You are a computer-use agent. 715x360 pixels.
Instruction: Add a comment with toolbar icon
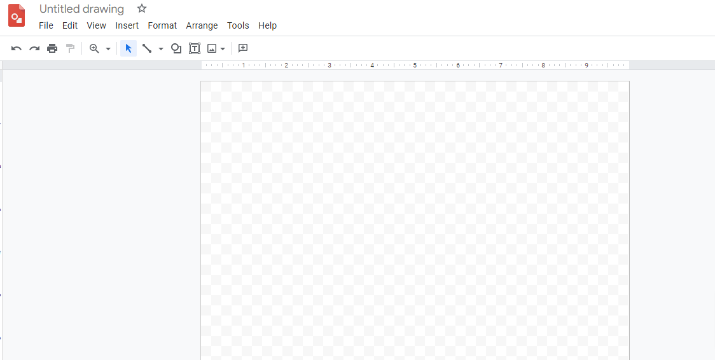click(243, 48)
